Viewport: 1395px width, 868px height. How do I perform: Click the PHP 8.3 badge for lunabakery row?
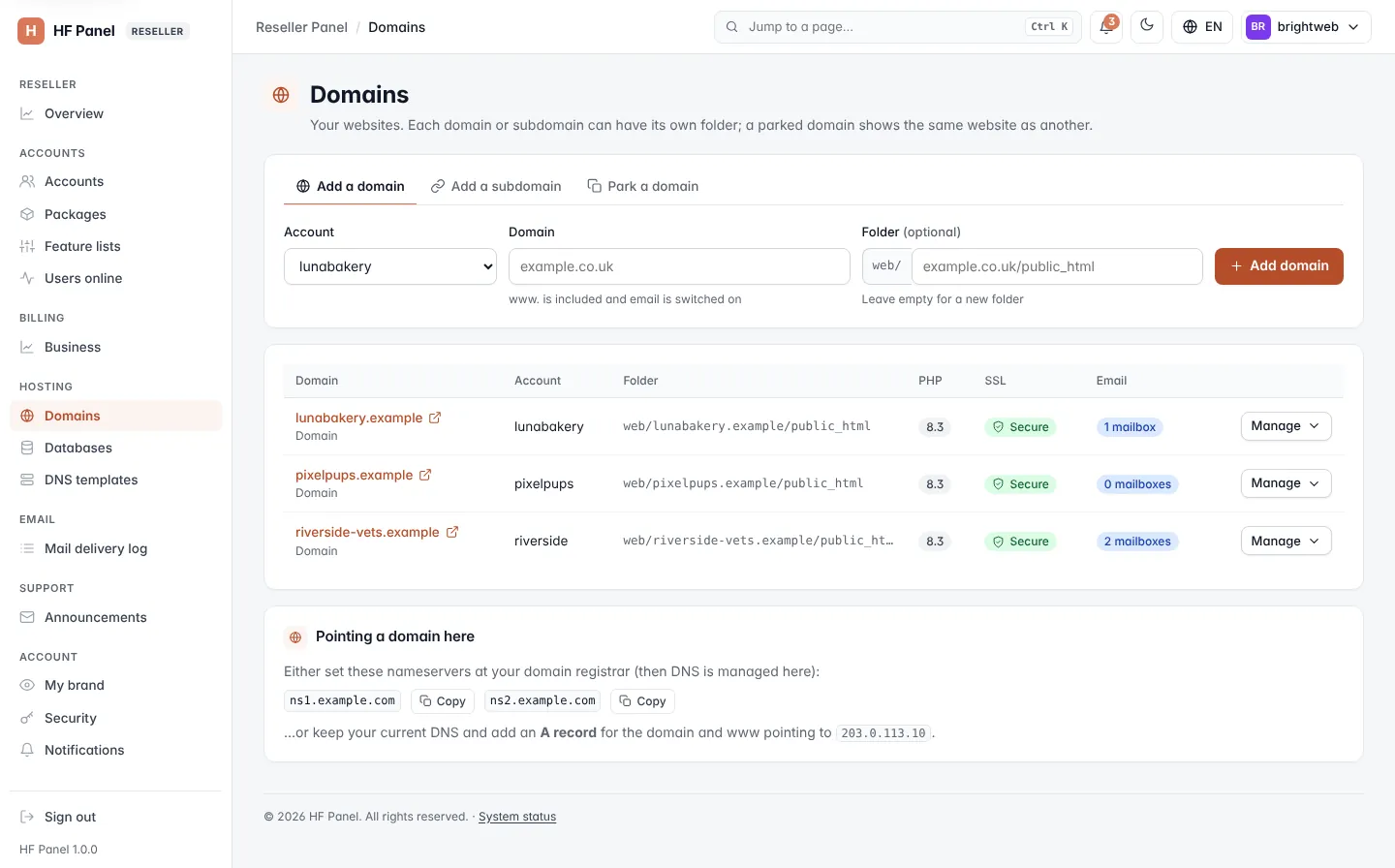935,427
